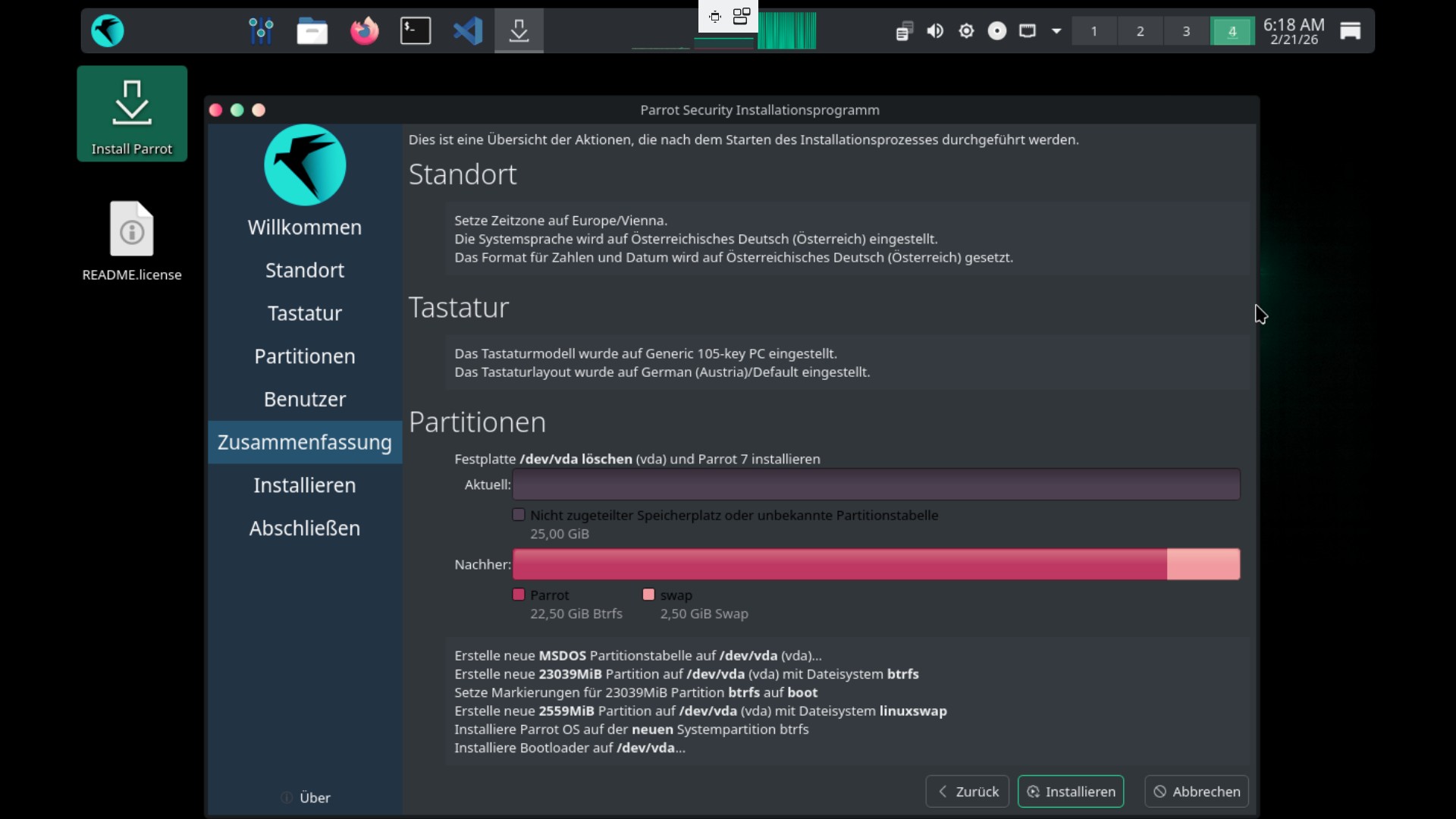Cancel installation with Abbrechen button
Viewport: 1456px width, 819px height.
point(1197,792)
